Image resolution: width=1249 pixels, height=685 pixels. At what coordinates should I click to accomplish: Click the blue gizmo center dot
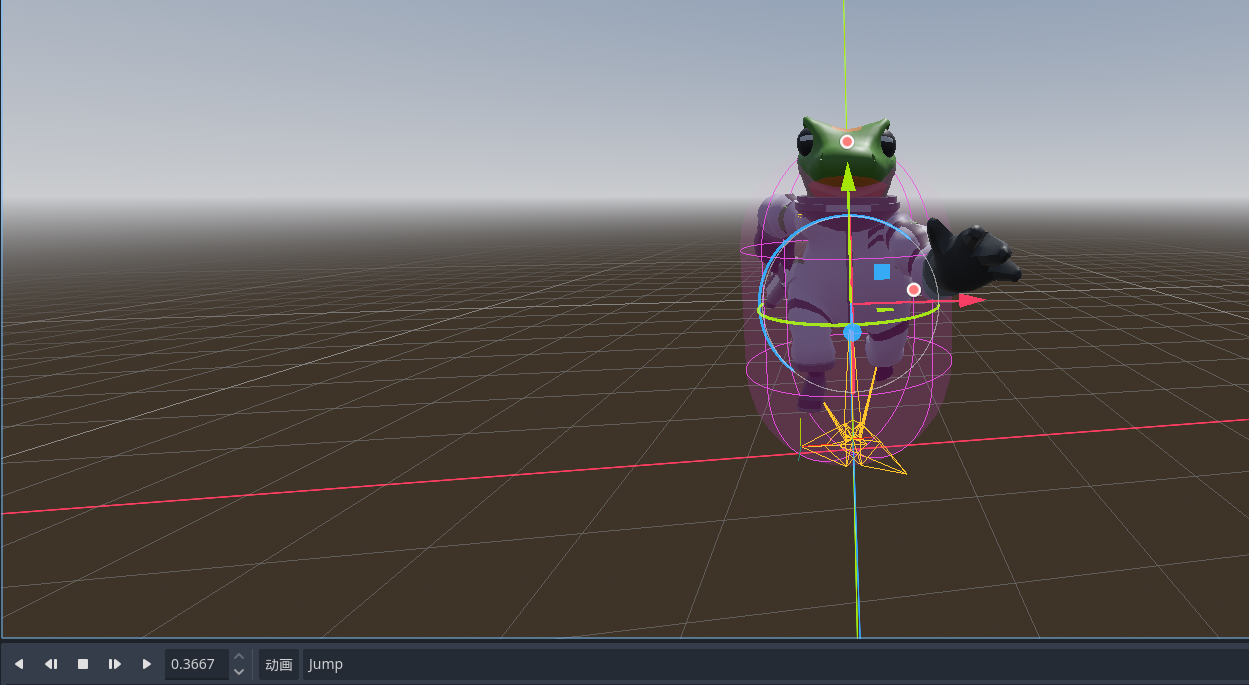852,332
